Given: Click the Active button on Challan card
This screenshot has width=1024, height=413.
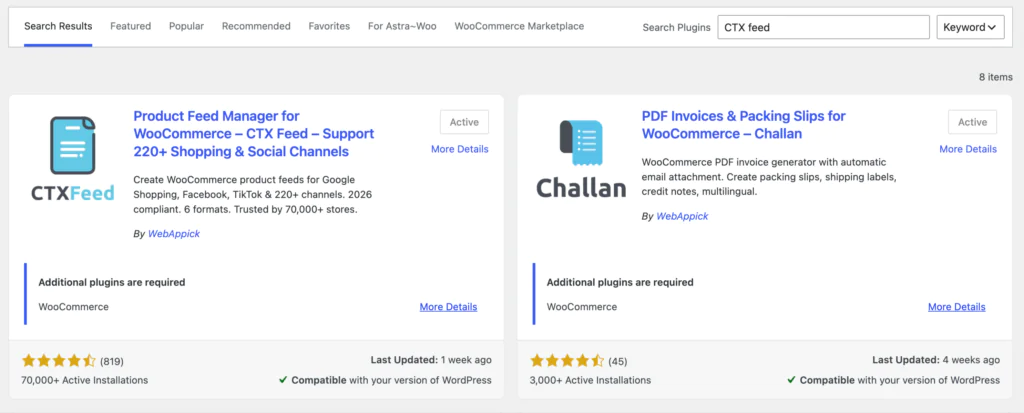Looking at the screenshot, I should click(x=972, y=122).
